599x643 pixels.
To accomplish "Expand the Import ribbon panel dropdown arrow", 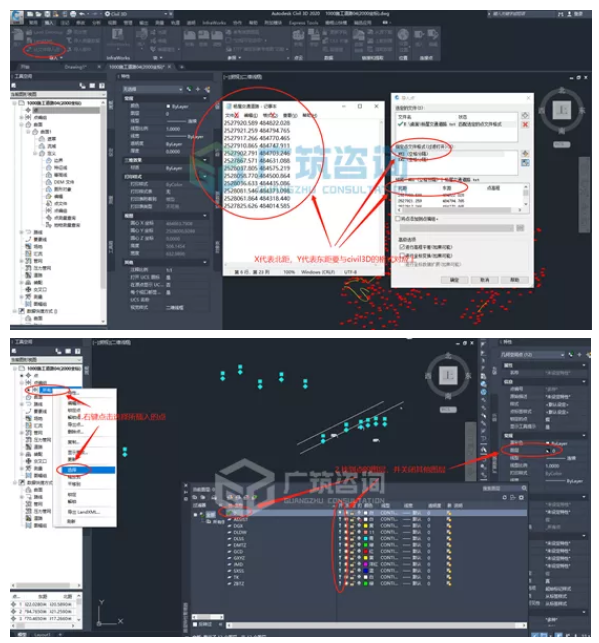I will pos(61,58).
